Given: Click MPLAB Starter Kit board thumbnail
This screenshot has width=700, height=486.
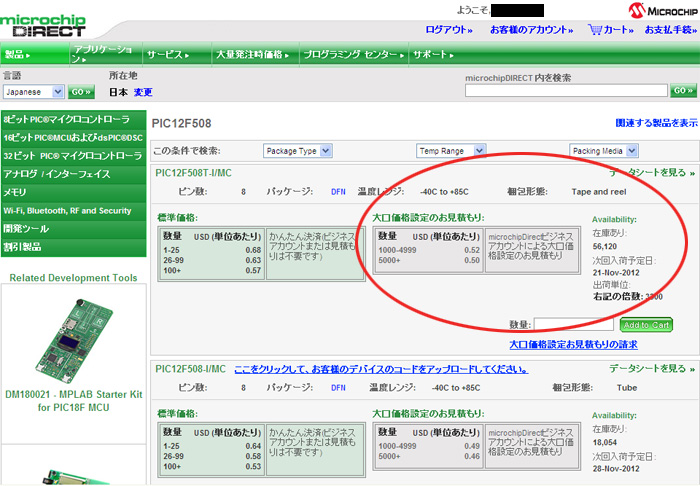Looking at the screenshot, I should 74,341.
